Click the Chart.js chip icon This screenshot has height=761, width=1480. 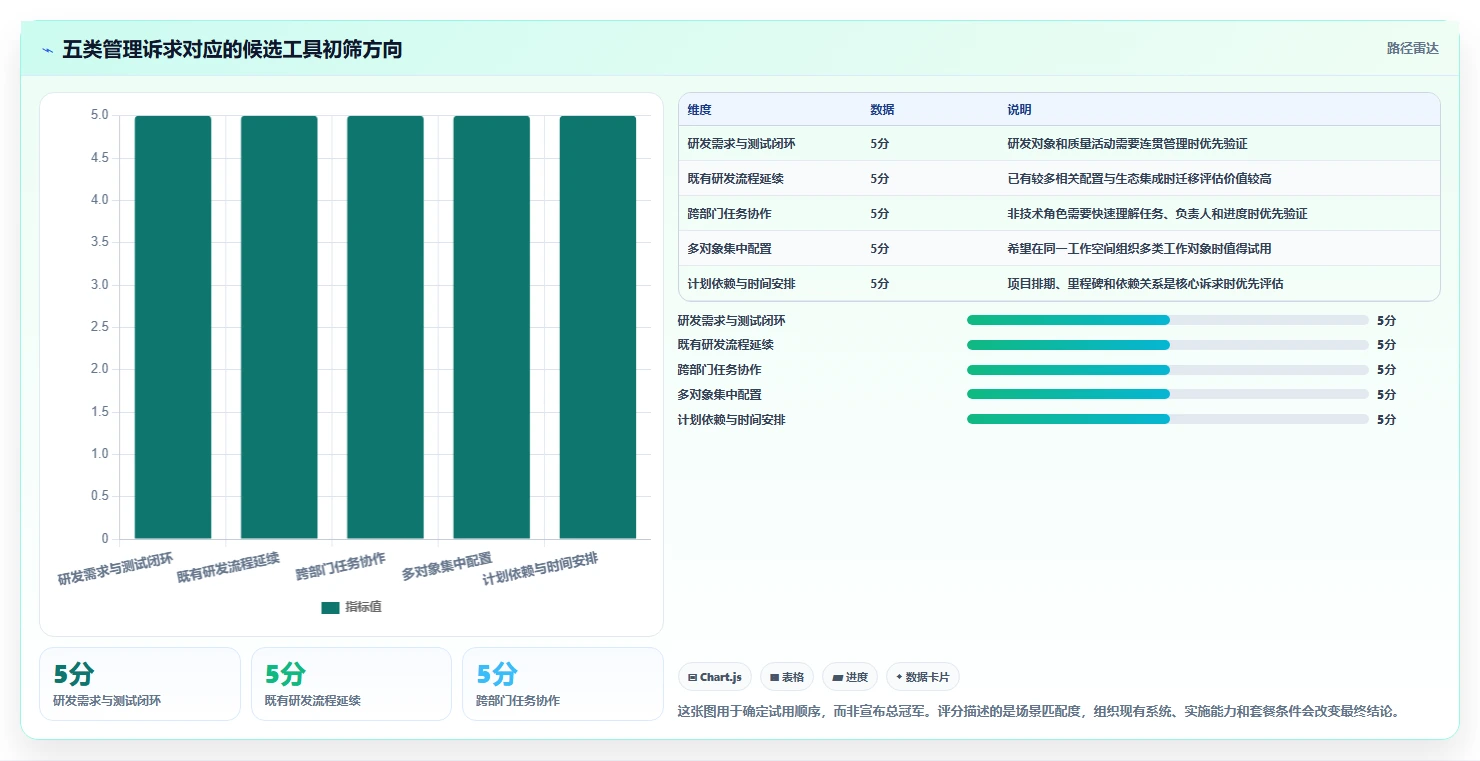coord(692,678)
